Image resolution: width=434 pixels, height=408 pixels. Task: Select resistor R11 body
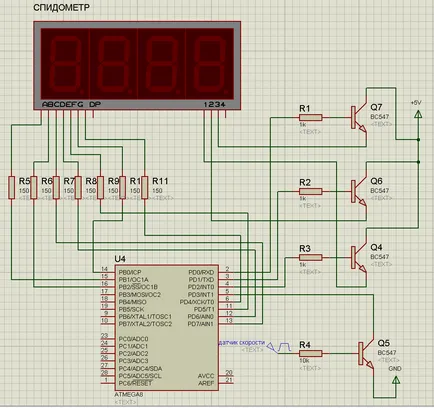pyautogui.click(x=144, y=188)
